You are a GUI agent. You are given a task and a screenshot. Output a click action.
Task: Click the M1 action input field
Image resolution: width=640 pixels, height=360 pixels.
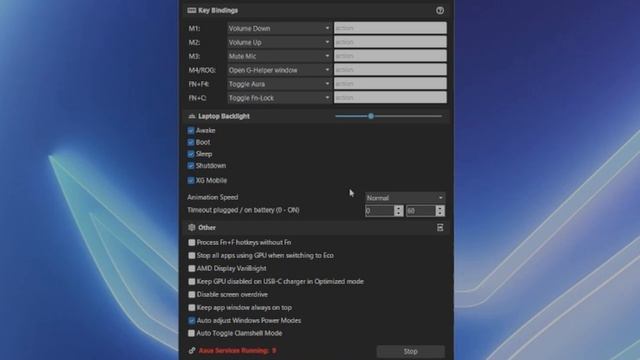(390, 28)
